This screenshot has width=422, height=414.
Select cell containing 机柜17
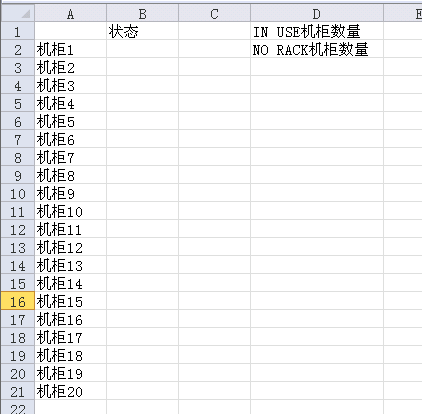click(70, 337)
